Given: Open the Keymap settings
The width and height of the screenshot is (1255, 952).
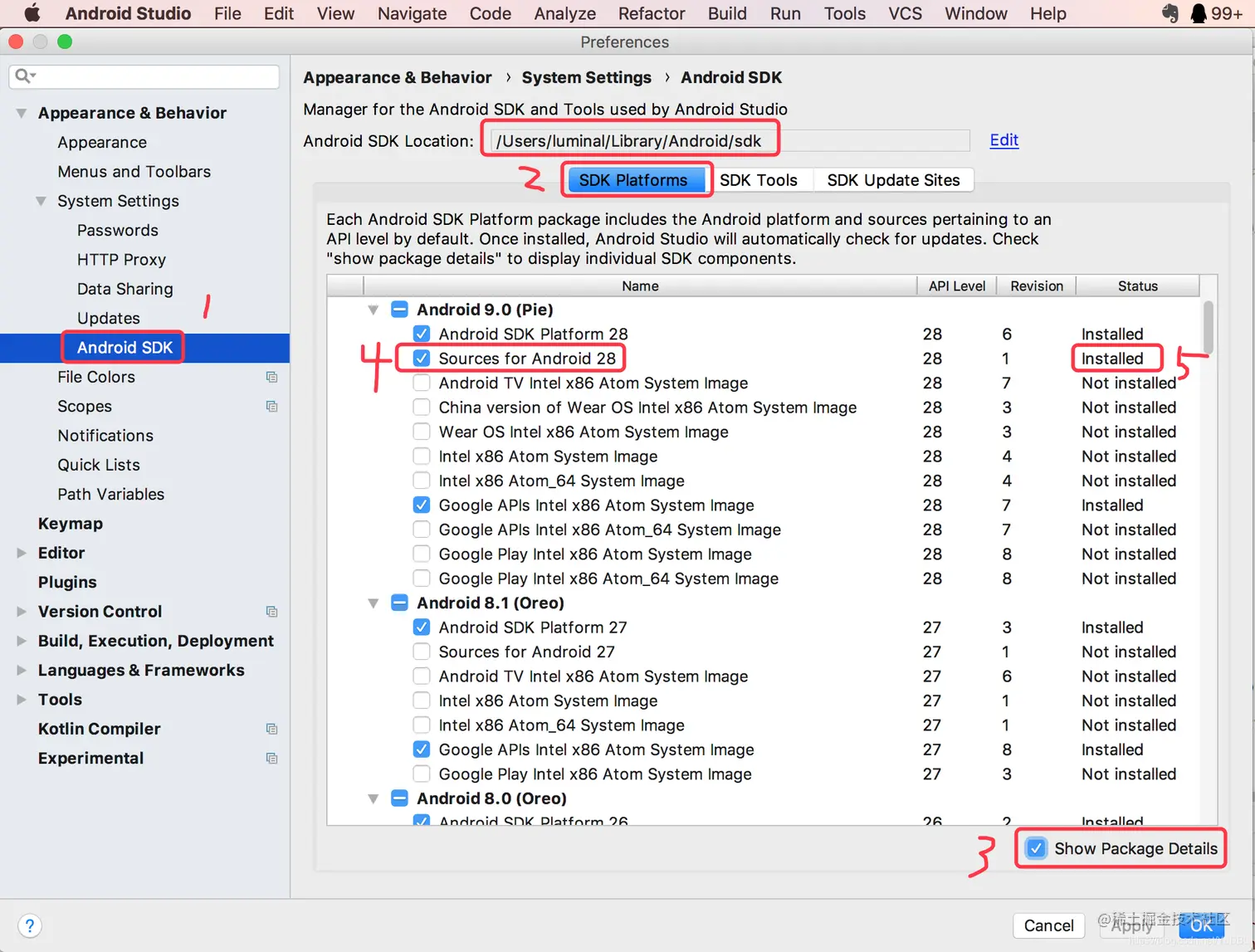Looking at the screenshot, I should (71, 524).
